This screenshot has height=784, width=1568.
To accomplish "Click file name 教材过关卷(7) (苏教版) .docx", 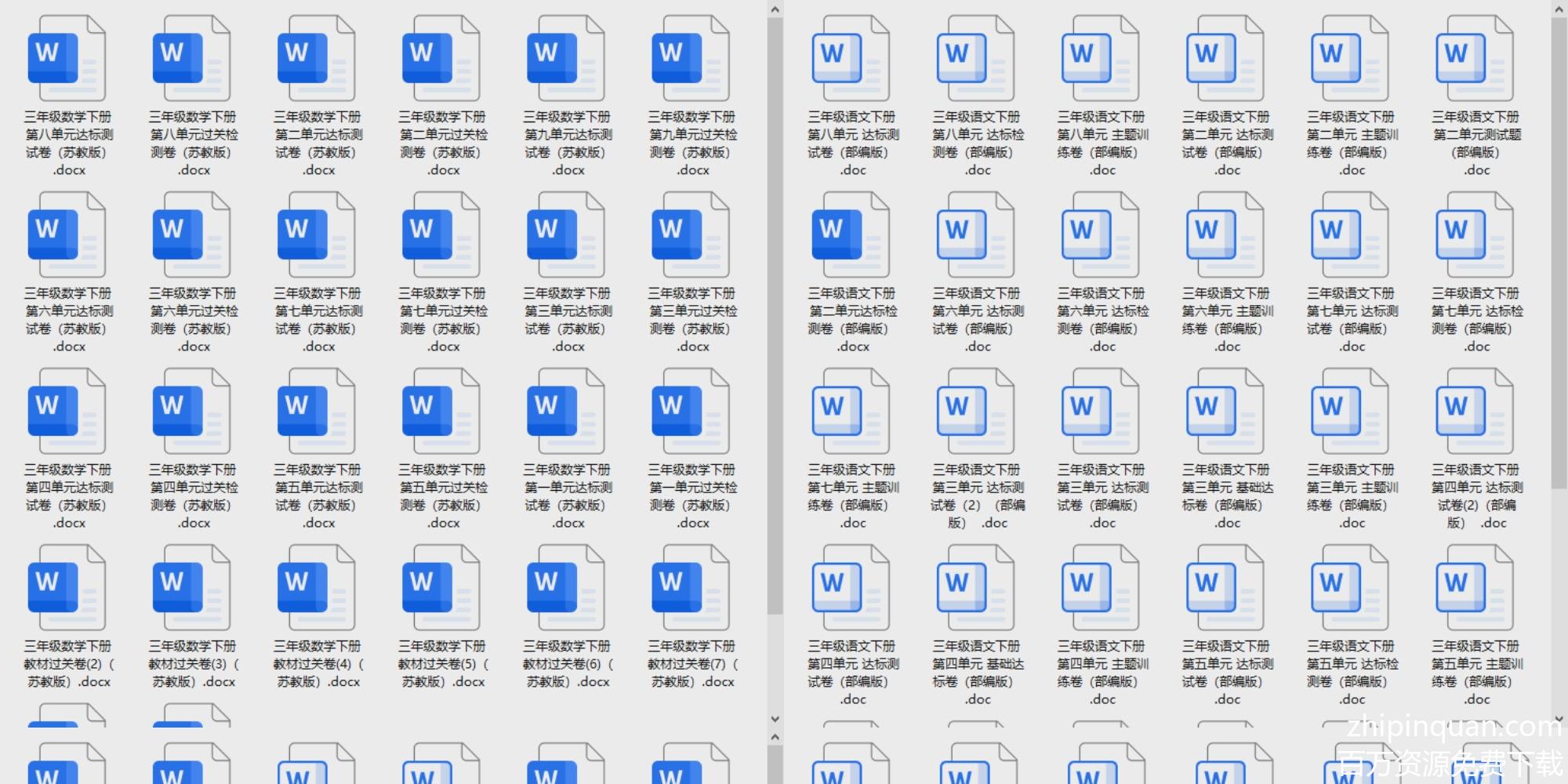I will pyautogui.click(x=692, y=664).
